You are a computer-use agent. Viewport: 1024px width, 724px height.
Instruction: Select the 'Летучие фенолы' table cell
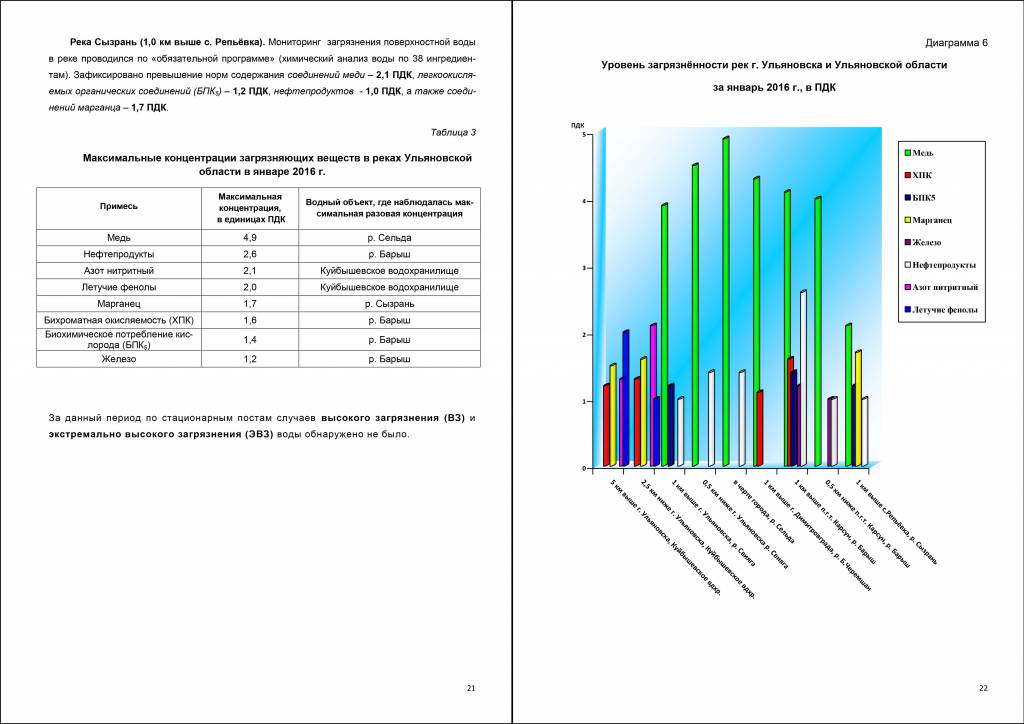click(x=119, y=287)
